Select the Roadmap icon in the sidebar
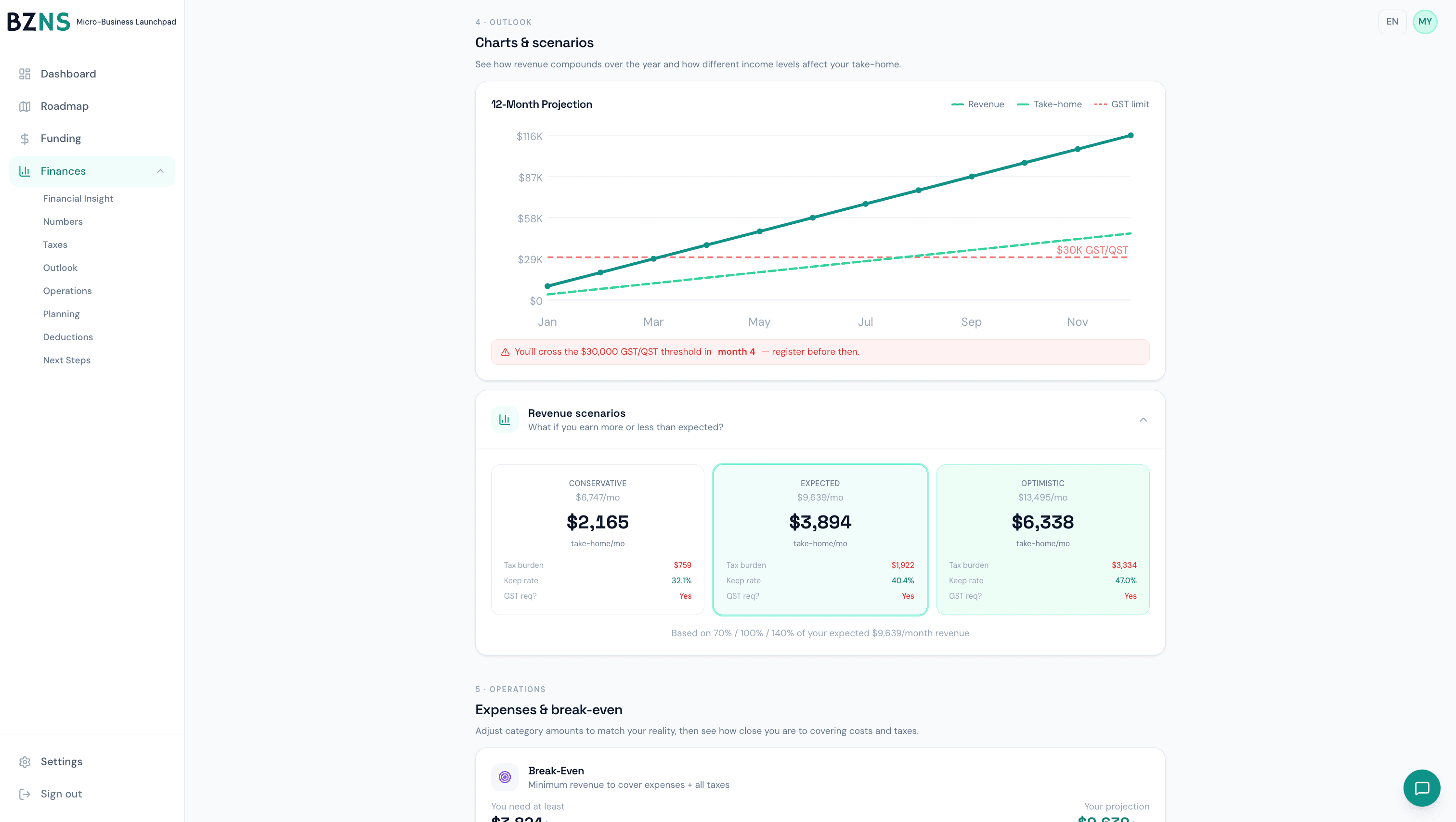The height and width of the screenshot is (822, 1456). (x=25, y=106)
